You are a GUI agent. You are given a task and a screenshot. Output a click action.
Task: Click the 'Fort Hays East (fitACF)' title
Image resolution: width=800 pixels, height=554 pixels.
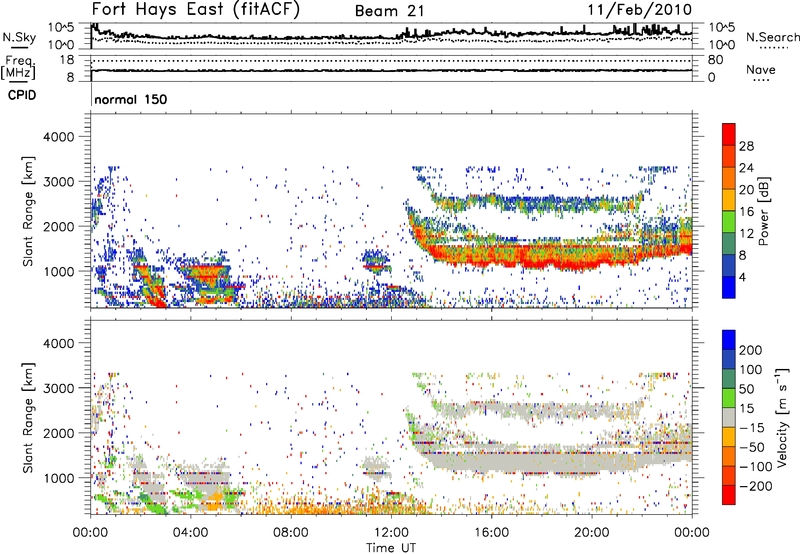pyautogui.click(x=196, y=10)
